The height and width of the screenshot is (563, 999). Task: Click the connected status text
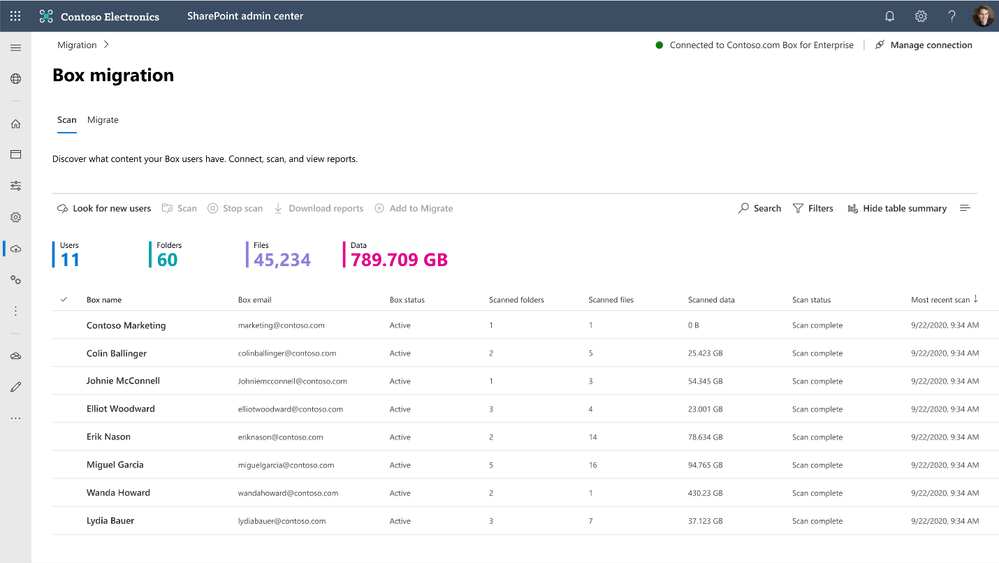[x=761, y=45]
